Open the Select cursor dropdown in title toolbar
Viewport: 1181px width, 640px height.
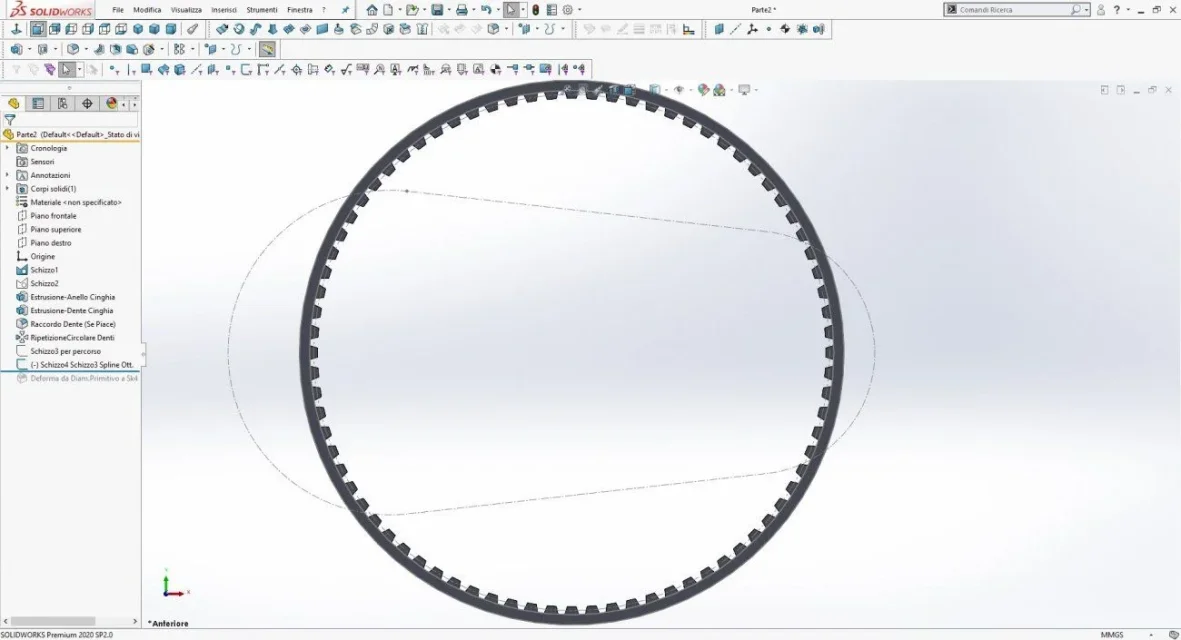click(523, 10)
